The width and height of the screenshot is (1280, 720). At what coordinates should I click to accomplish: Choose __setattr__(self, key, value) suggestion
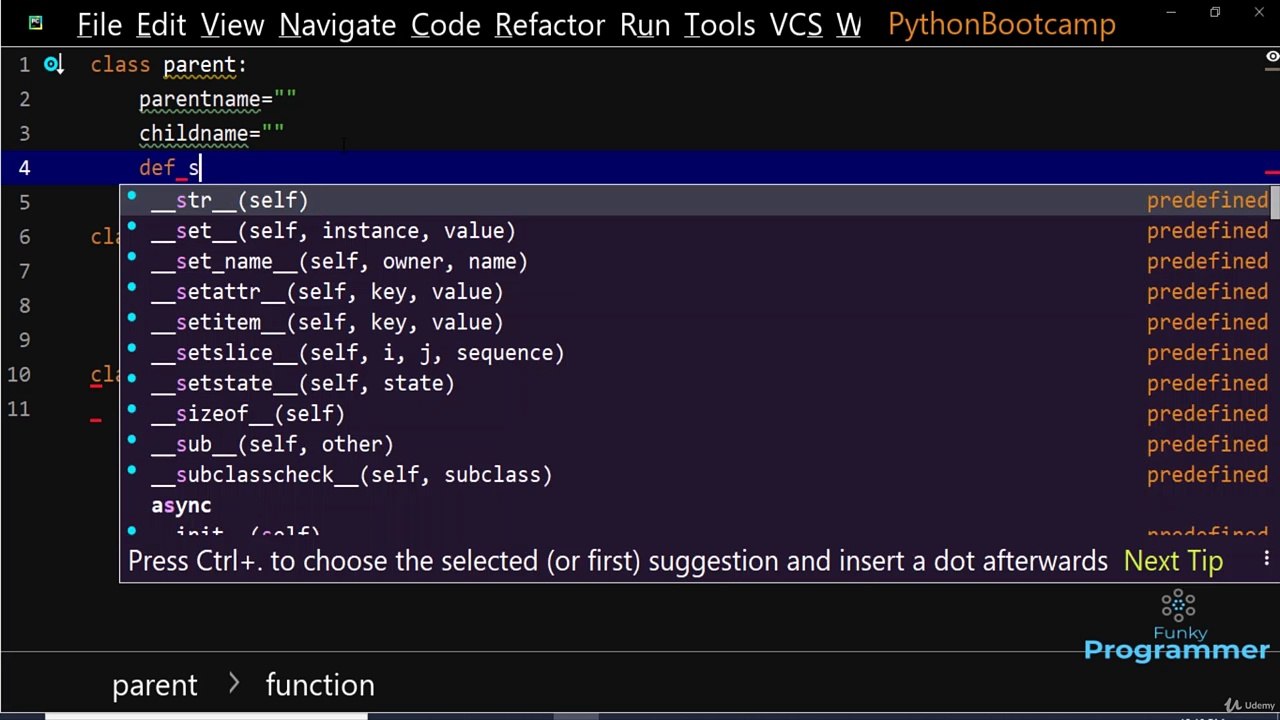327,292
